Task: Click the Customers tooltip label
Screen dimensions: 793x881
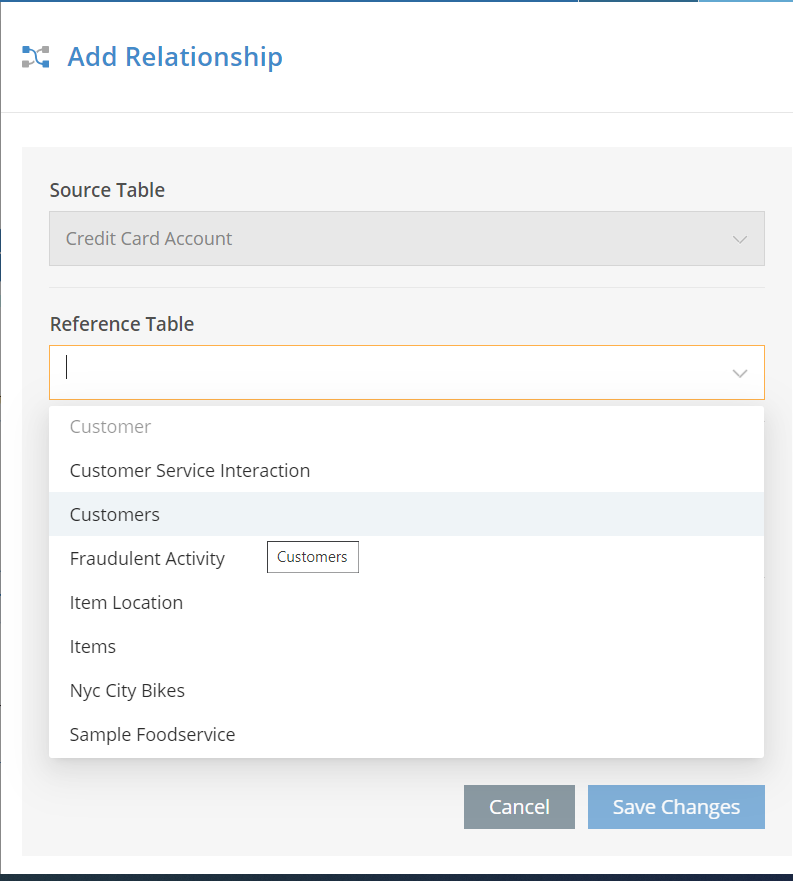Action: [312, 556]
